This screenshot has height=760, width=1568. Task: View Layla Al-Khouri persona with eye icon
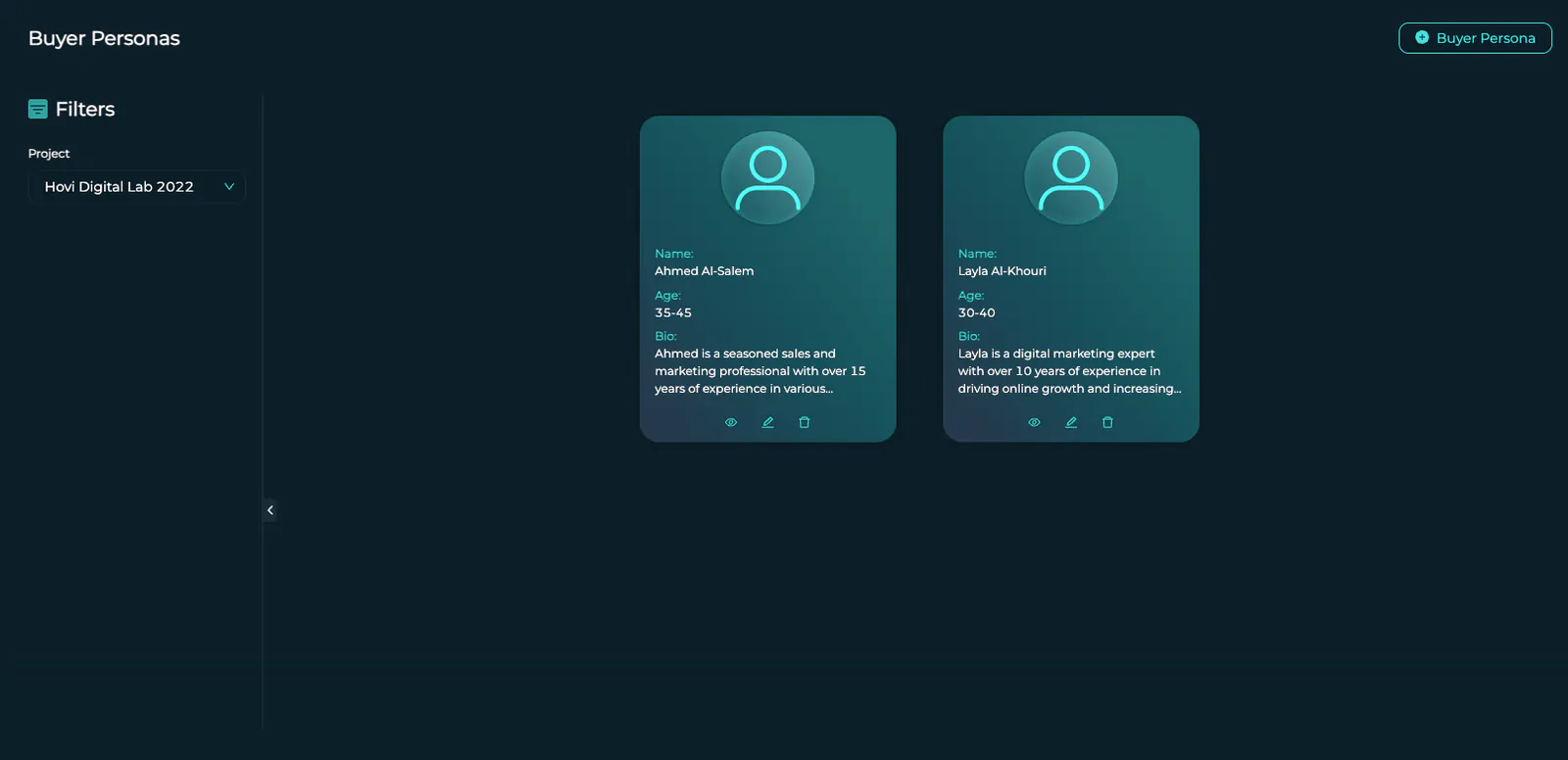tap(1034, 422)
